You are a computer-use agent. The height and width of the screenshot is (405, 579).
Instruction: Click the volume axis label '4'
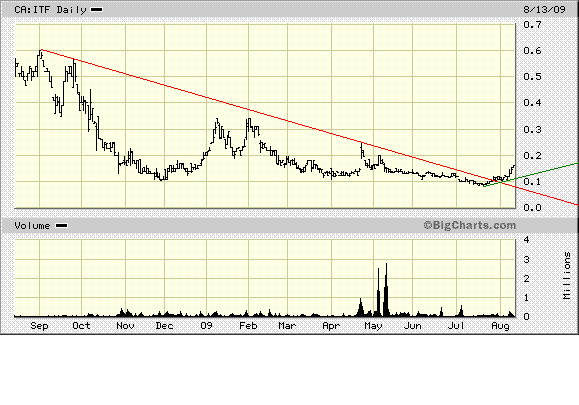[527, 240]
